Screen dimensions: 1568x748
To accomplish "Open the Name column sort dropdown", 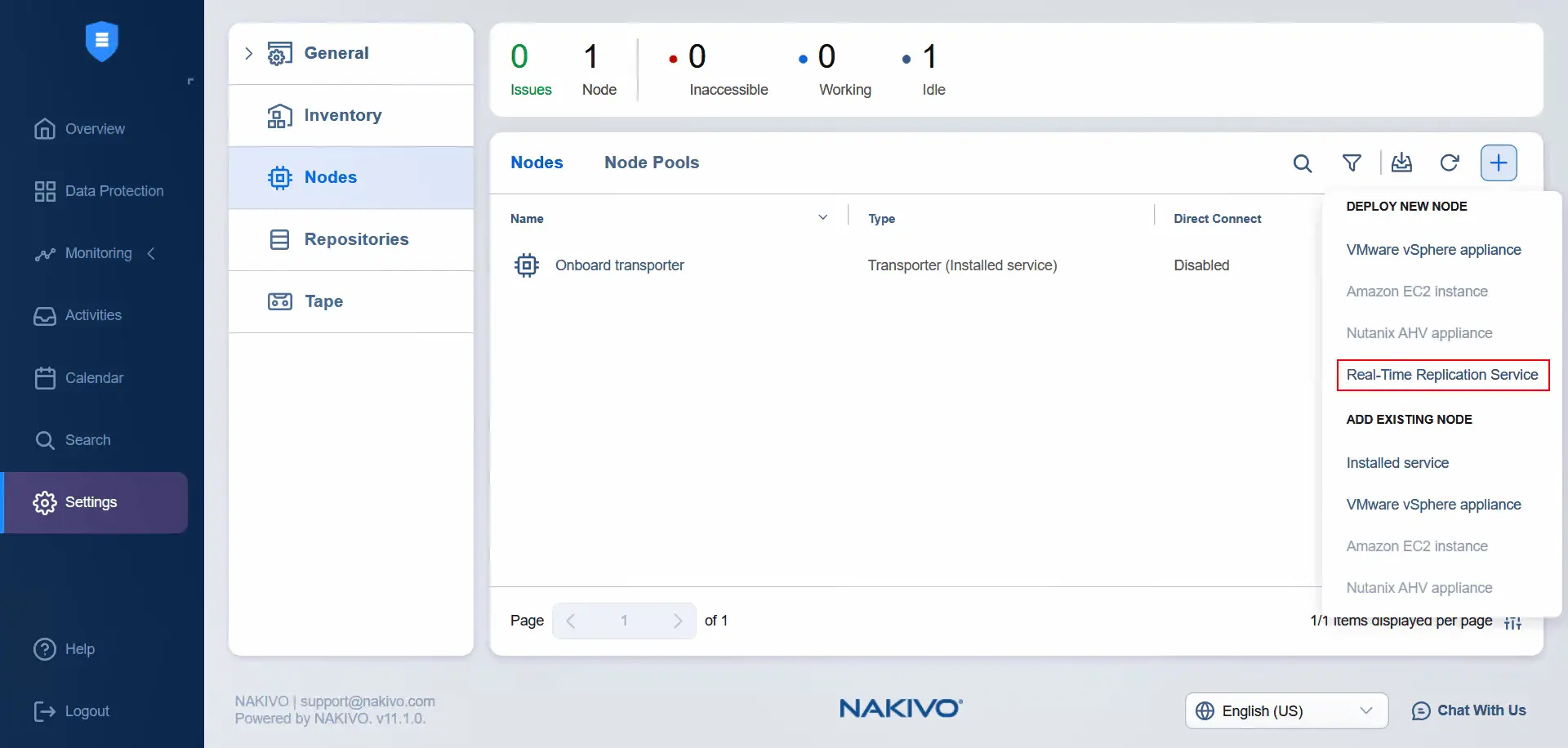I will (823, 216).
